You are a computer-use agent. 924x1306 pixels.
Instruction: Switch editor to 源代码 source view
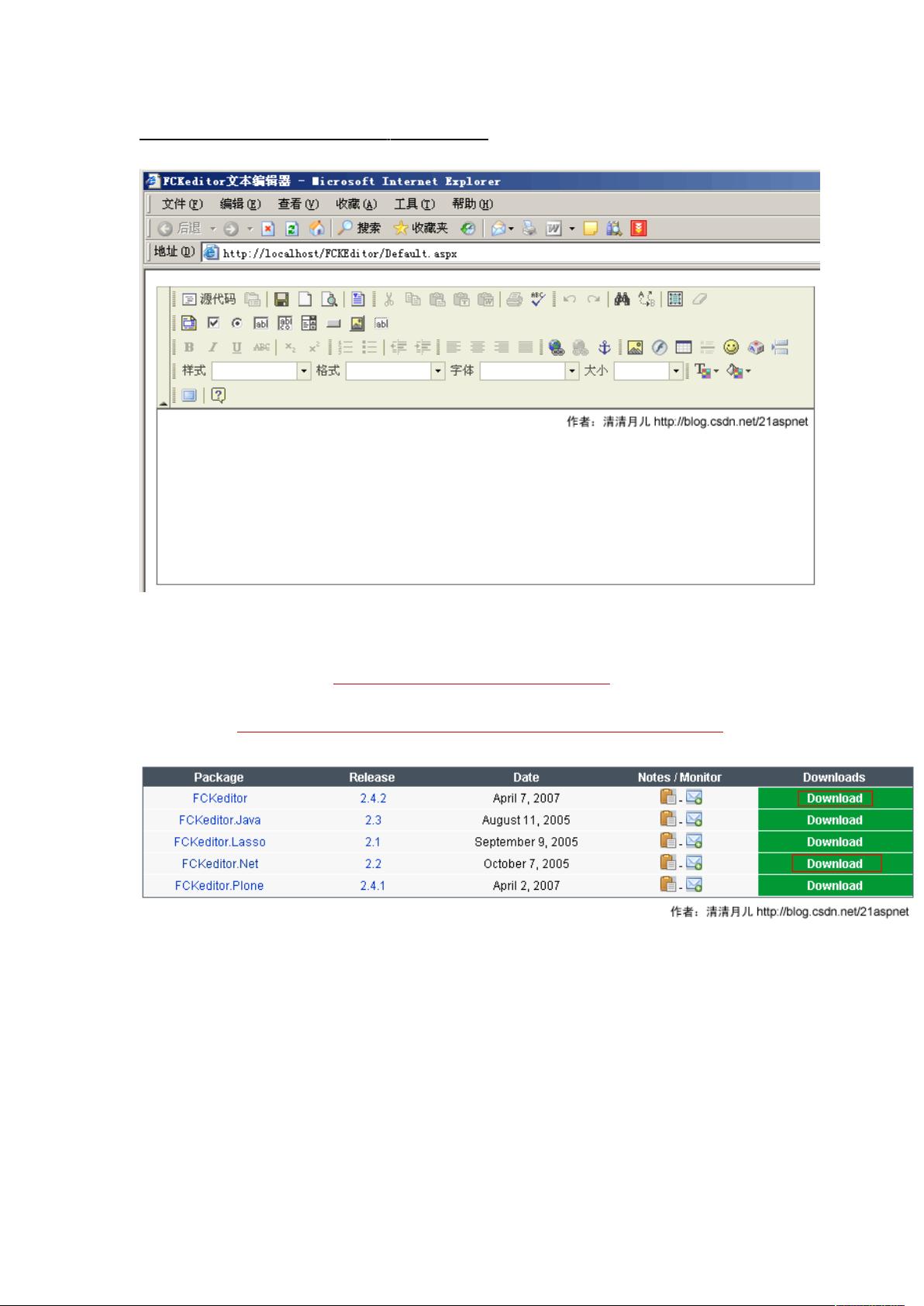(209, 299)
